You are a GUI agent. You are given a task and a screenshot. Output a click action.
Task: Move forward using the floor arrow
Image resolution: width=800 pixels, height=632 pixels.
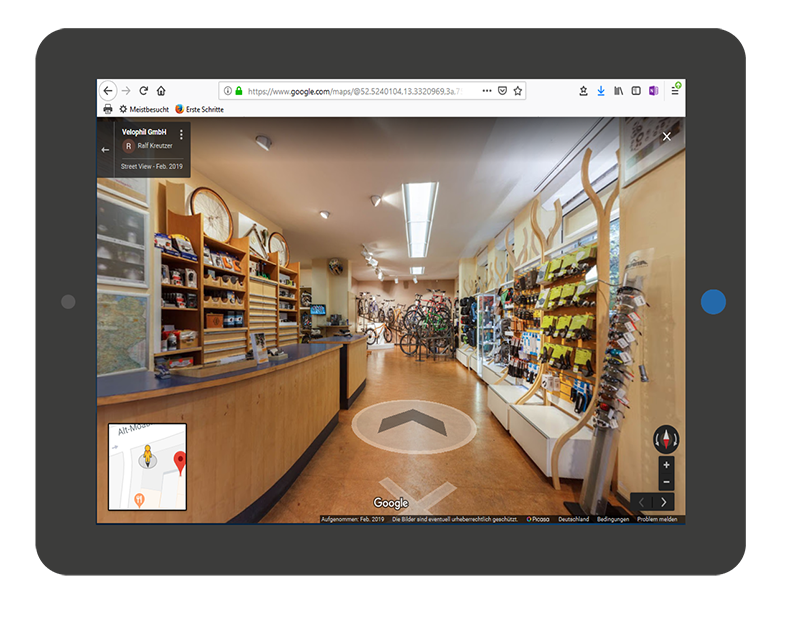pyautogui.click(x=414, y=427)
